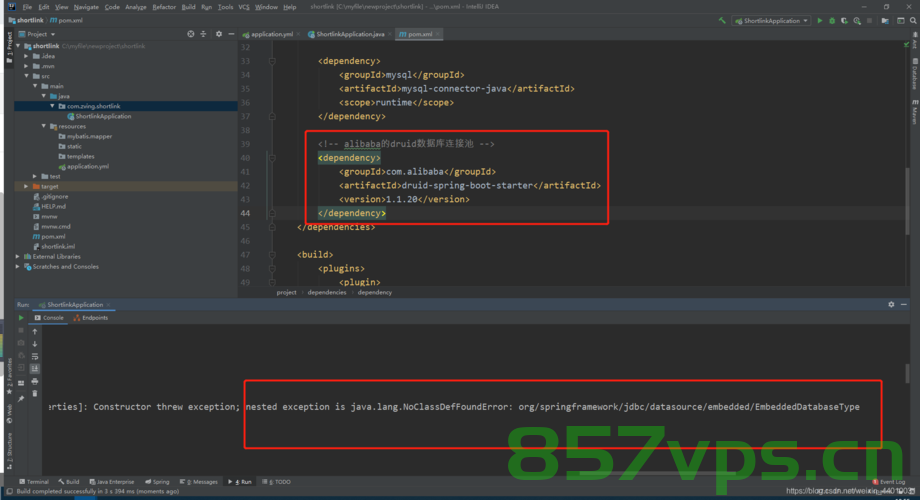The height and width of the screenshot is (500, 920).
Task: Open the VCS menu
Action: (x=243, y=7)
